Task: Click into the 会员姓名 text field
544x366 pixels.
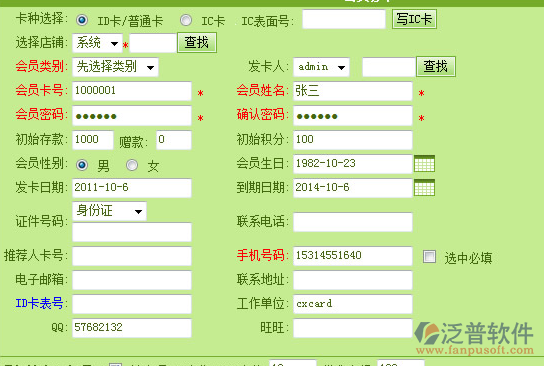Action: (353, 91)
